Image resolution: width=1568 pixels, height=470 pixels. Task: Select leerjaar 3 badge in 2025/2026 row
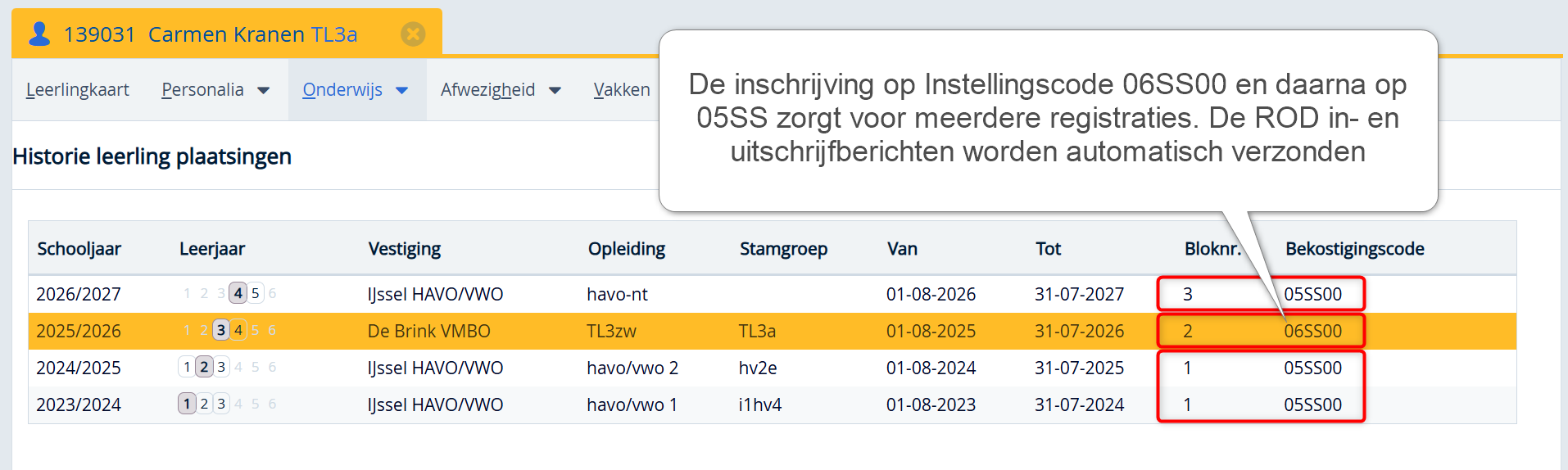coord(220,330)
